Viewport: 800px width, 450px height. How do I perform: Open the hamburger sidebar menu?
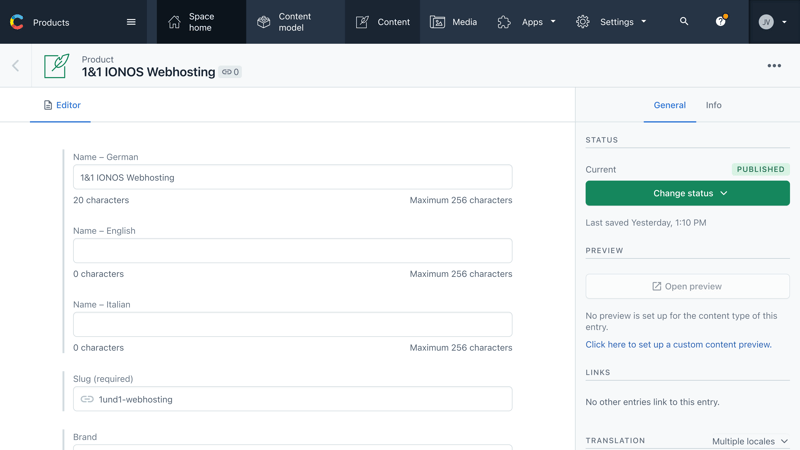click(x=131, y=22)
